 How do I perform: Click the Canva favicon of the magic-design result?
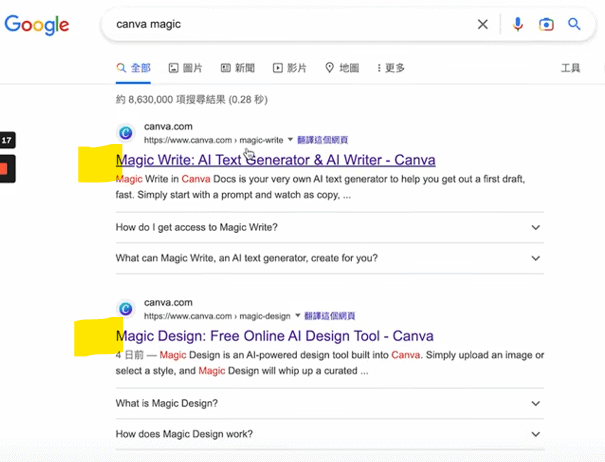coord(126,309)
